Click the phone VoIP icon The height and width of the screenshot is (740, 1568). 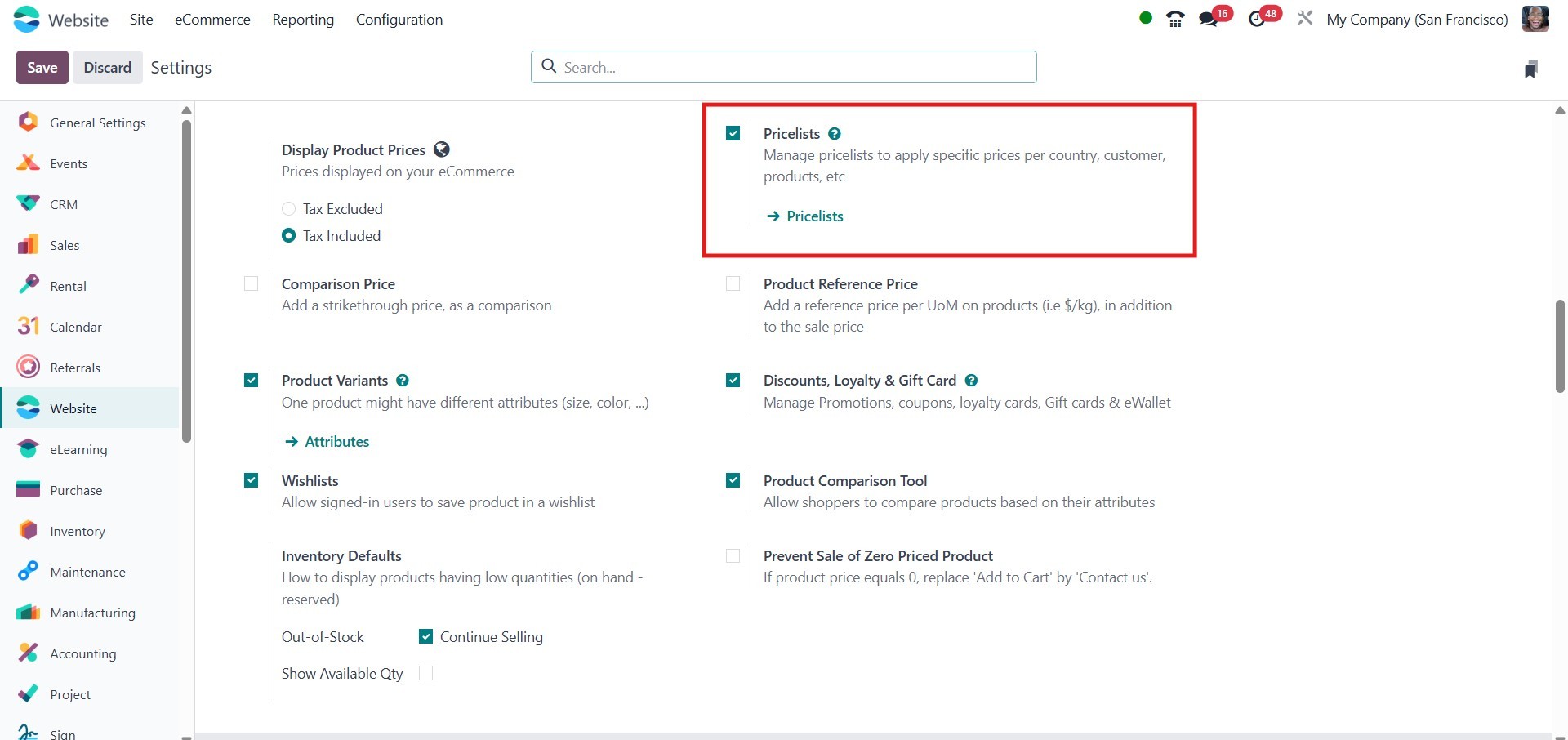coord(1175,20)
